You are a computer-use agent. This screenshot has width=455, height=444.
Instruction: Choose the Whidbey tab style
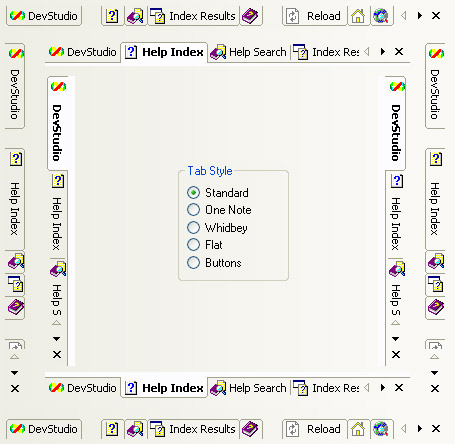pyautogui.click(x=193, y=228)
